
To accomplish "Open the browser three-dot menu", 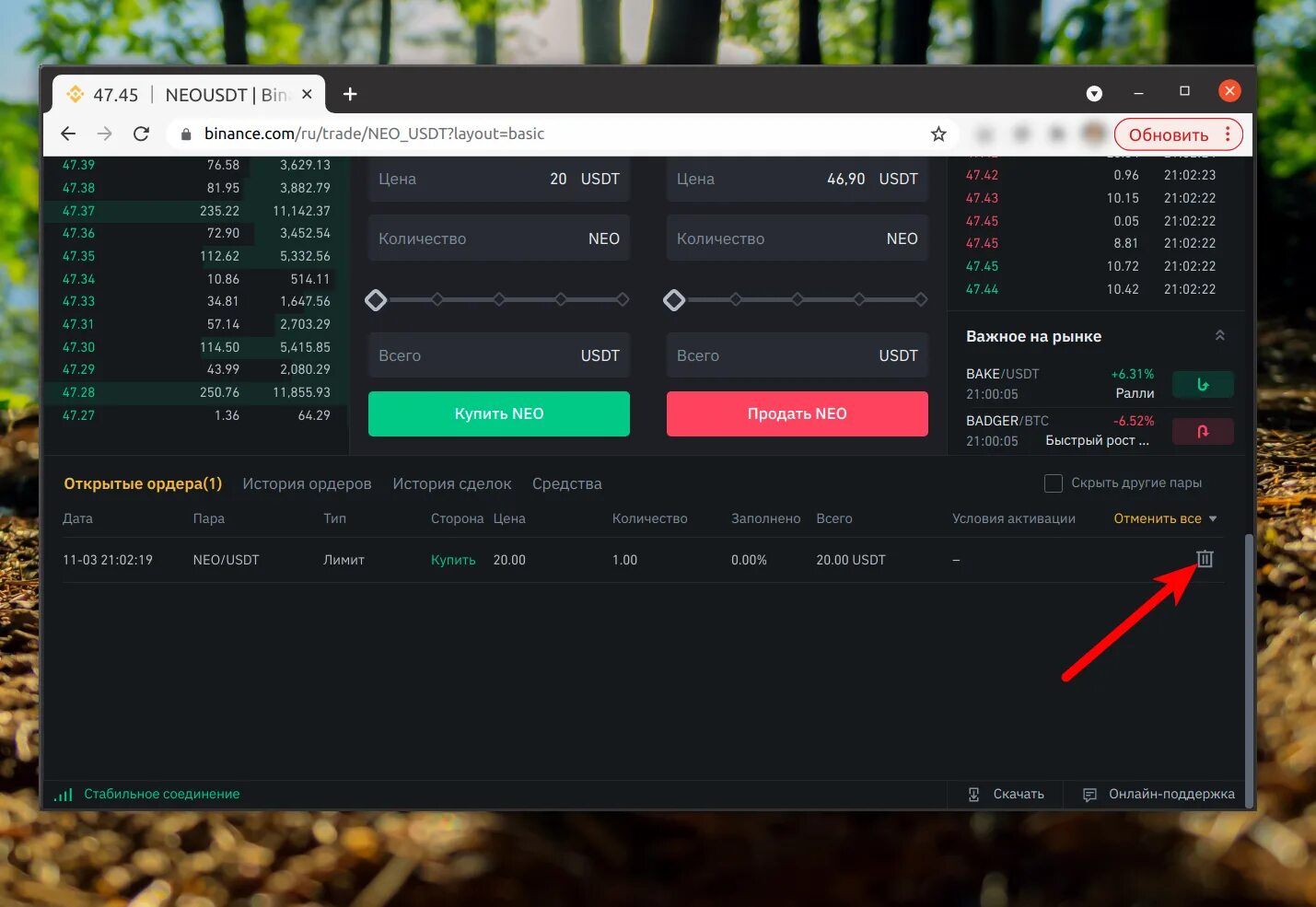I will tap(1228, 134).
